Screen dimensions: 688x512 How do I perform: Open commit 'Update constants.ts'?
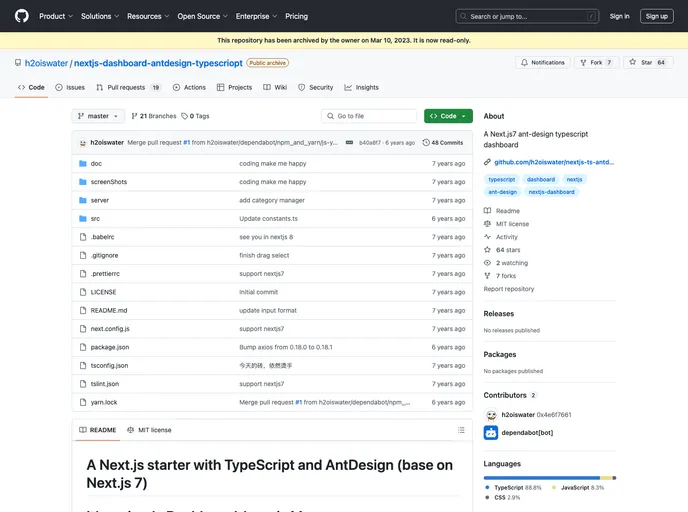(268, 219)
